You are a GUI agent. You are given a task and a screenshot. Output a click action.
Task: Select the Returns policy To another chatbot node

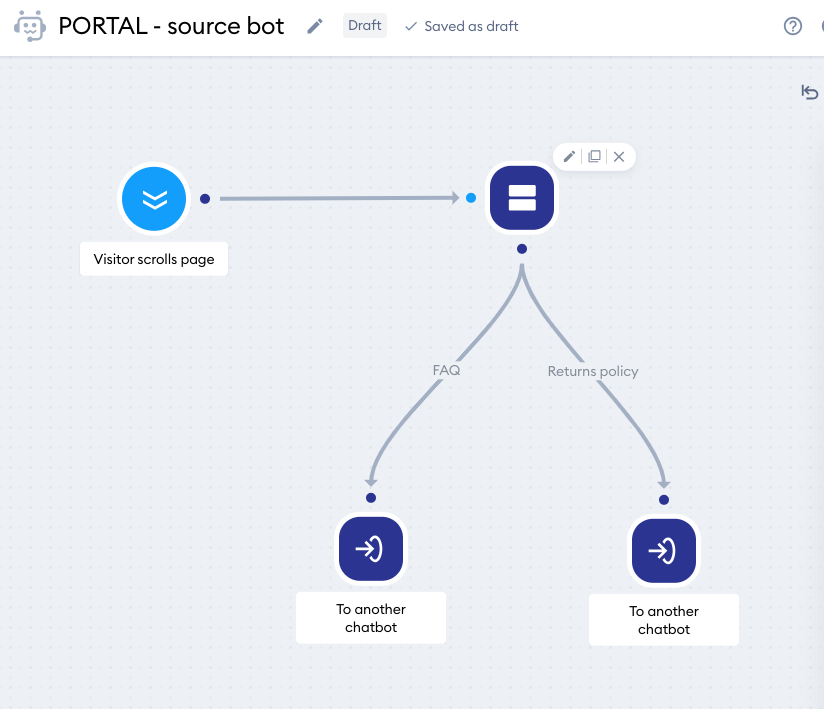tap(664, 551)
